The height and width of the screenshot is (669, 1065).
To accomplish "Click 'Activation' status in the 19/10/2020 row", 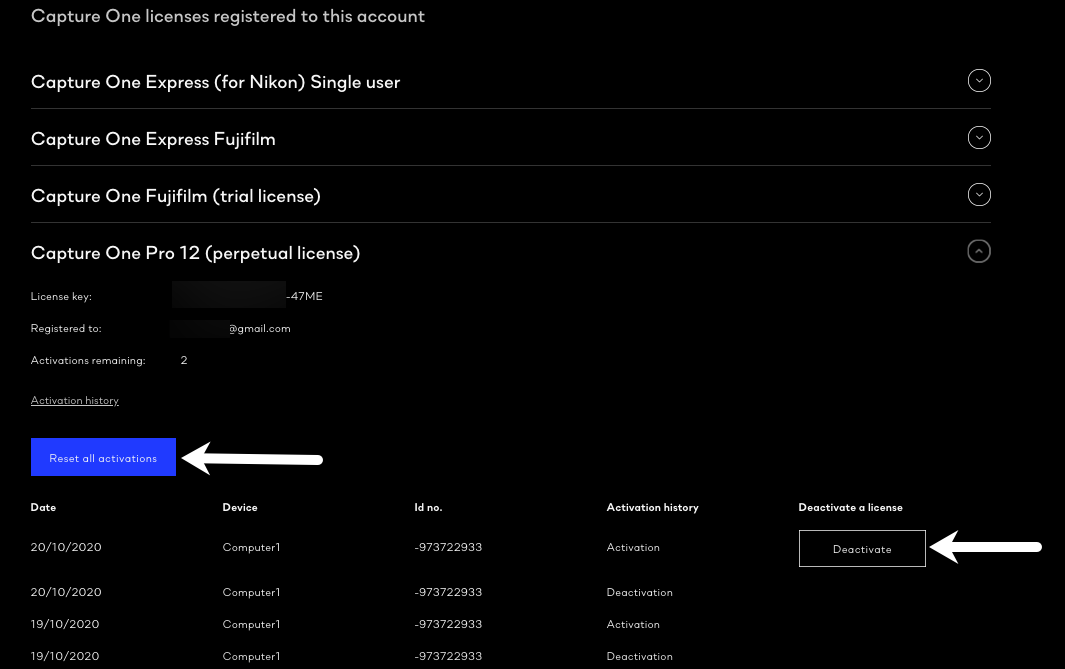I will [633, 624].
